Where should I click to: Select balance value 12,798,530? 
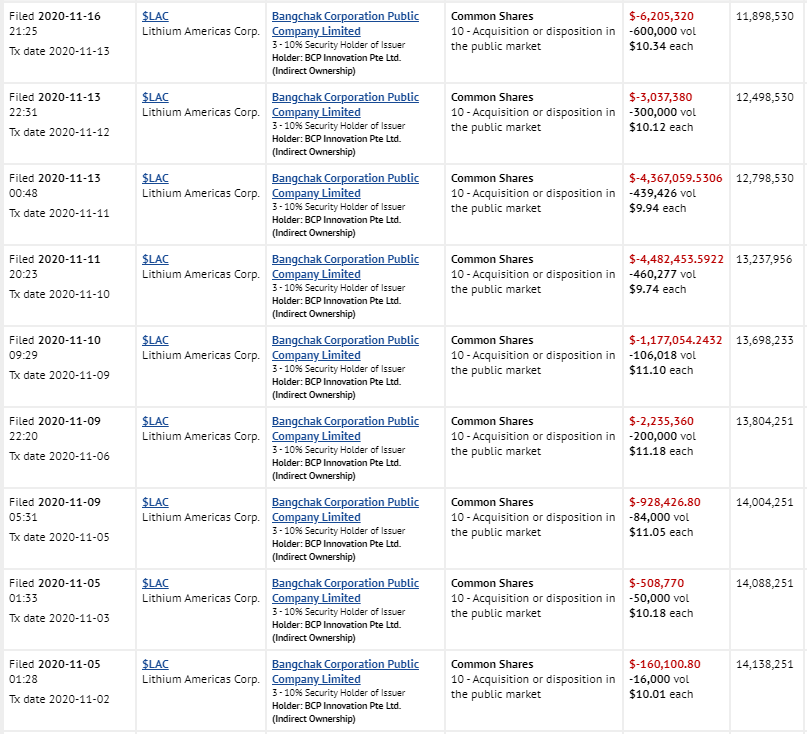point(765,178)
